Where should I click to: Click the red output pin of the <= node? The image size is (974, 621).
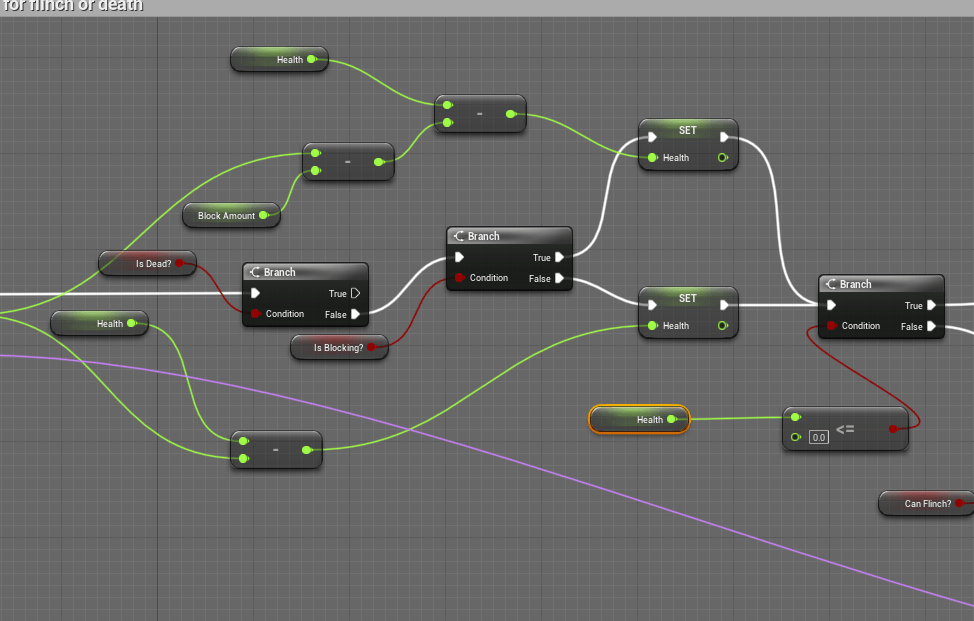click(891, 429)
